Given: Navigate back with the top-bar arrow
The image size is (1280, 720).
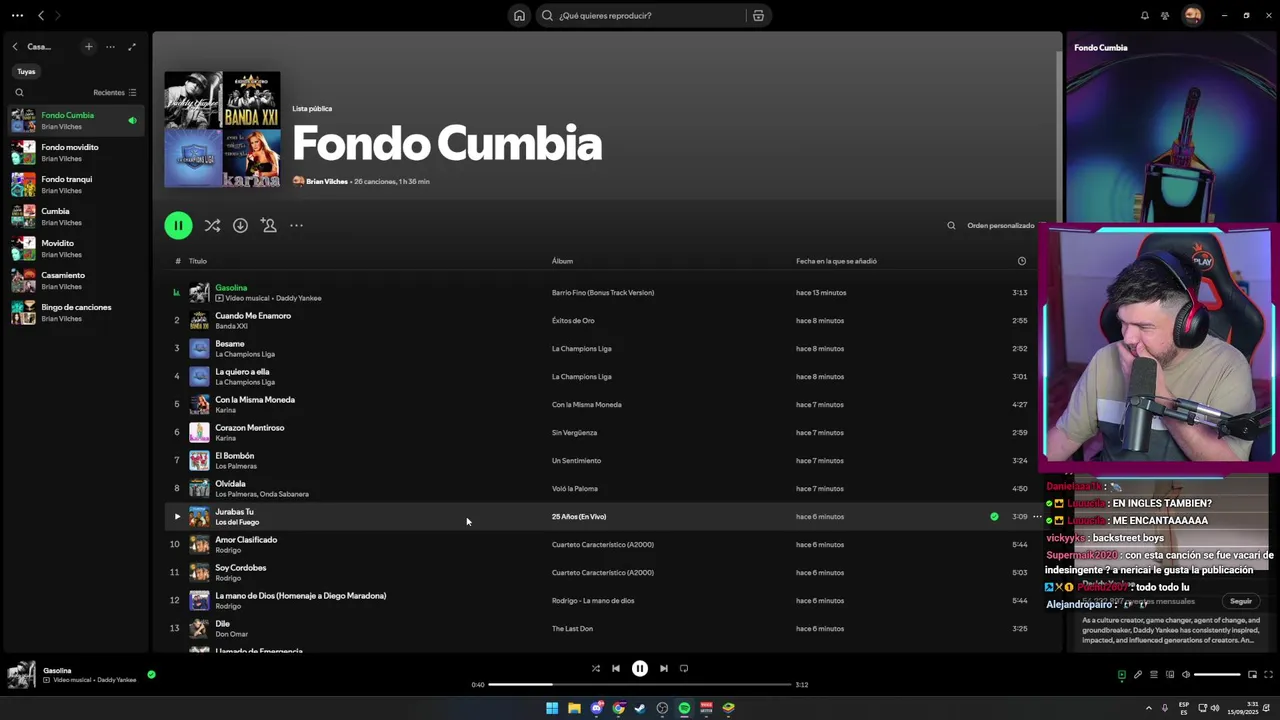Looking at the screenshot, I should coord(41,15).
